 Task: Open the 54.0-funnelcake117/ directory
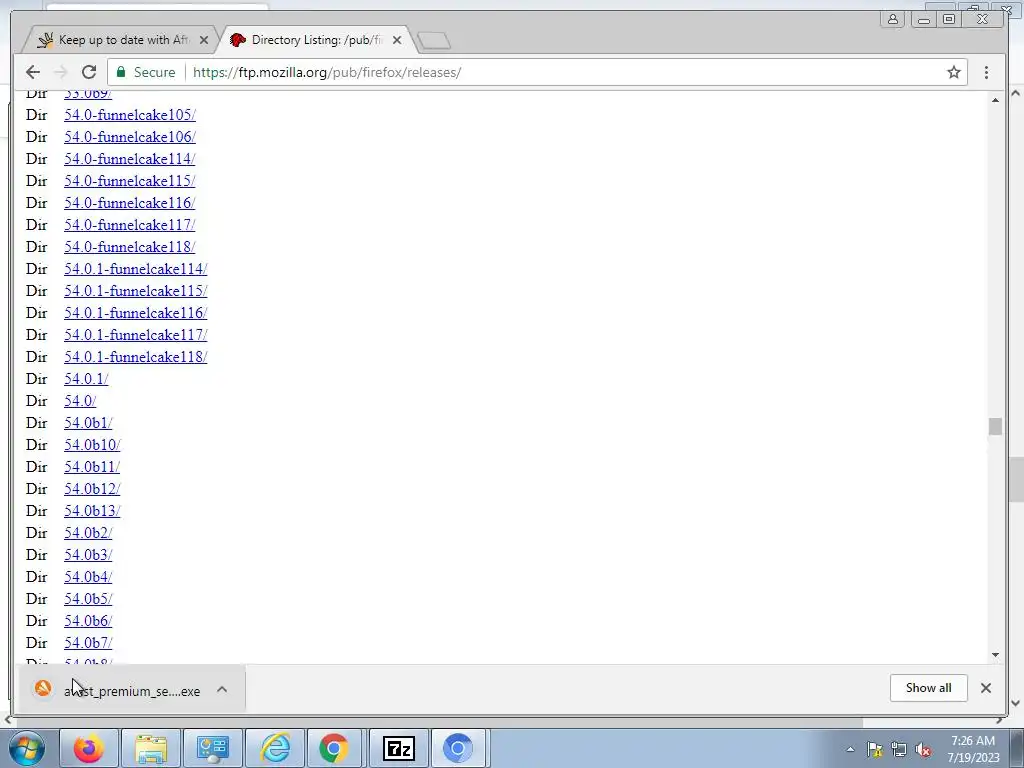point(129,225)
